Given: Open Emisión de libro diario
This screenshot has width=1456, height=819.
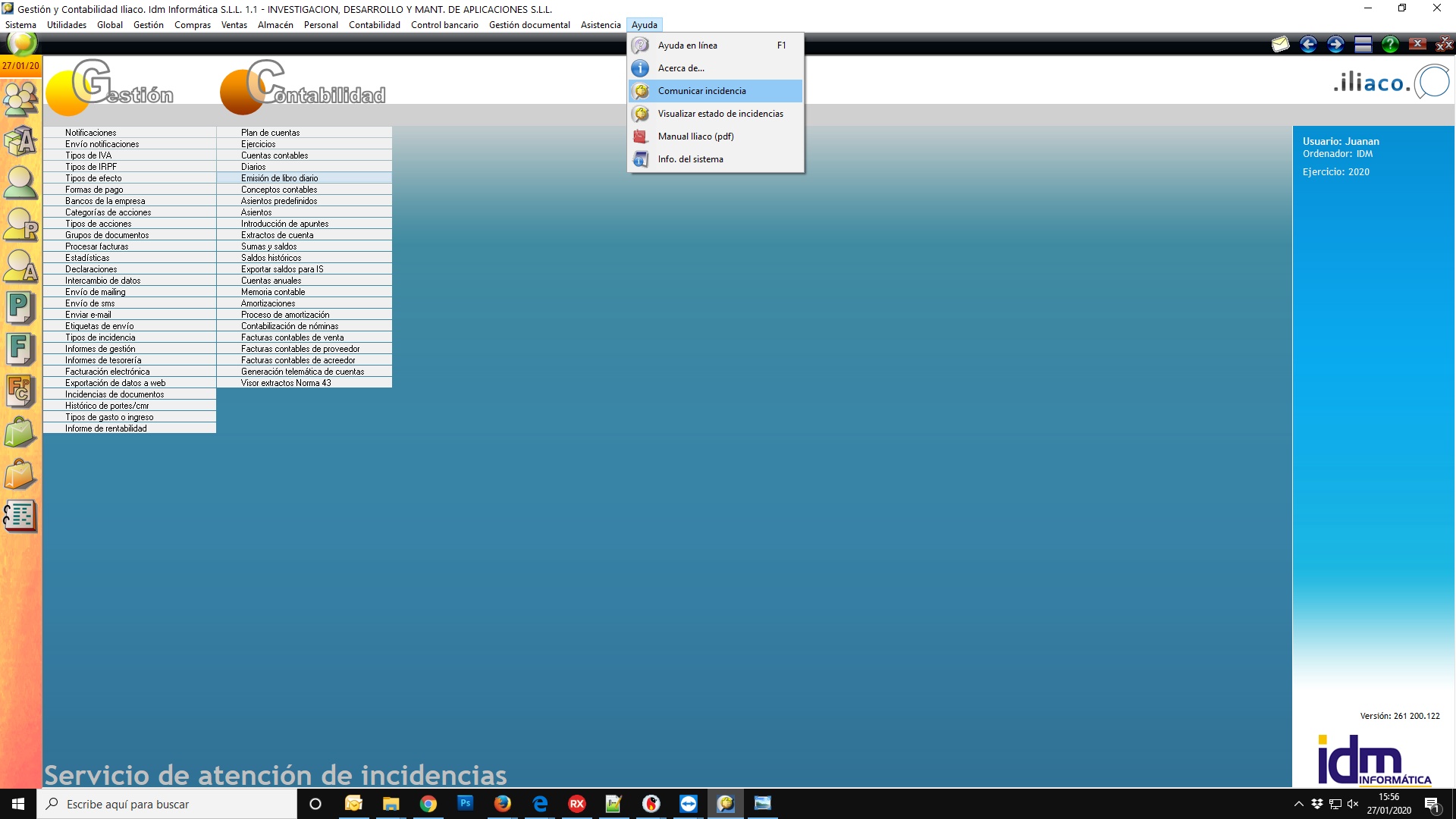Looking at the screenshot, I should click(304, 178).
